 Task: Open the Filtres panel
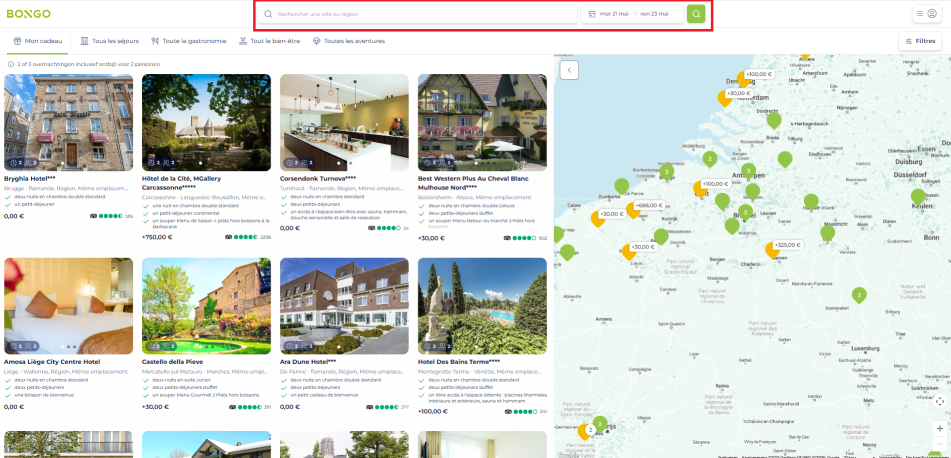tap(920, 41)
